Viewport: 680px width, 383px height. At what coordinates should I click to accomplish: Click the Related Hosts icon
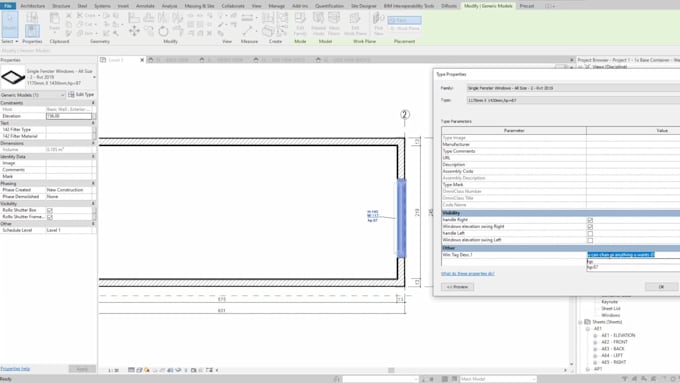click(x=318, y=24)
